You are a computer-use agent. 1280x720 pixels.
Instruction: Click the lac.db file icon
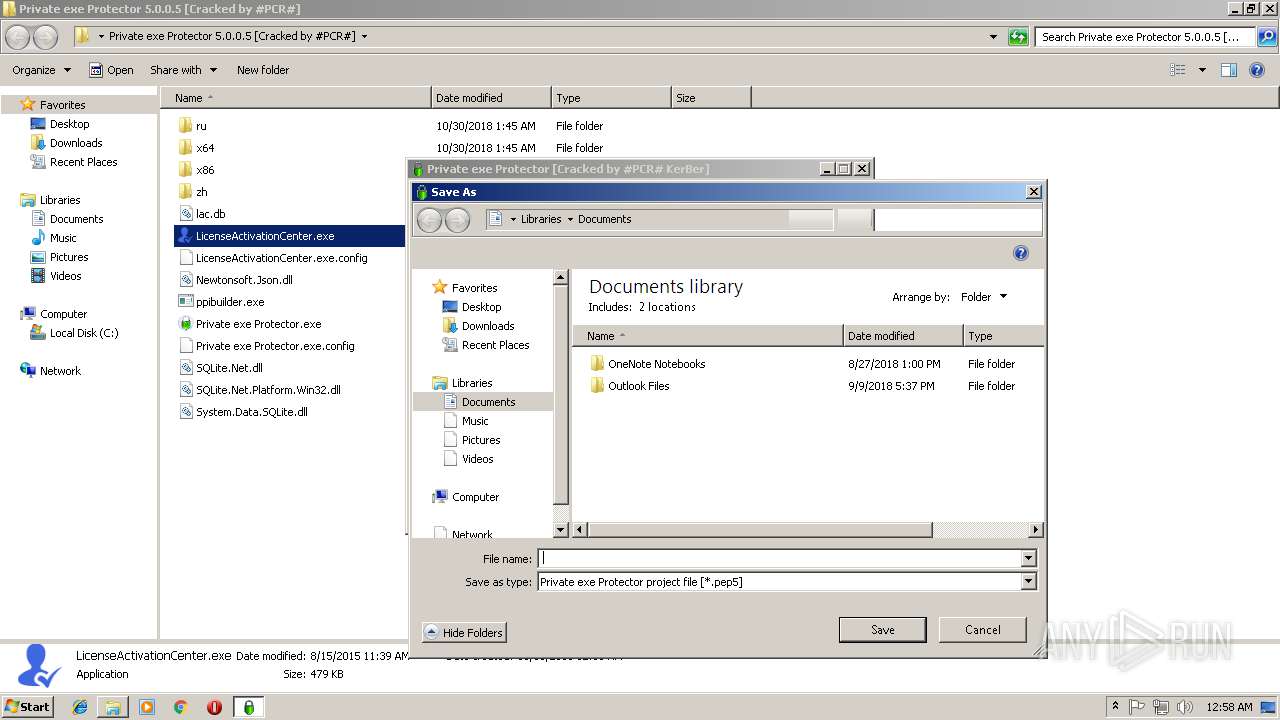[185, 214]
